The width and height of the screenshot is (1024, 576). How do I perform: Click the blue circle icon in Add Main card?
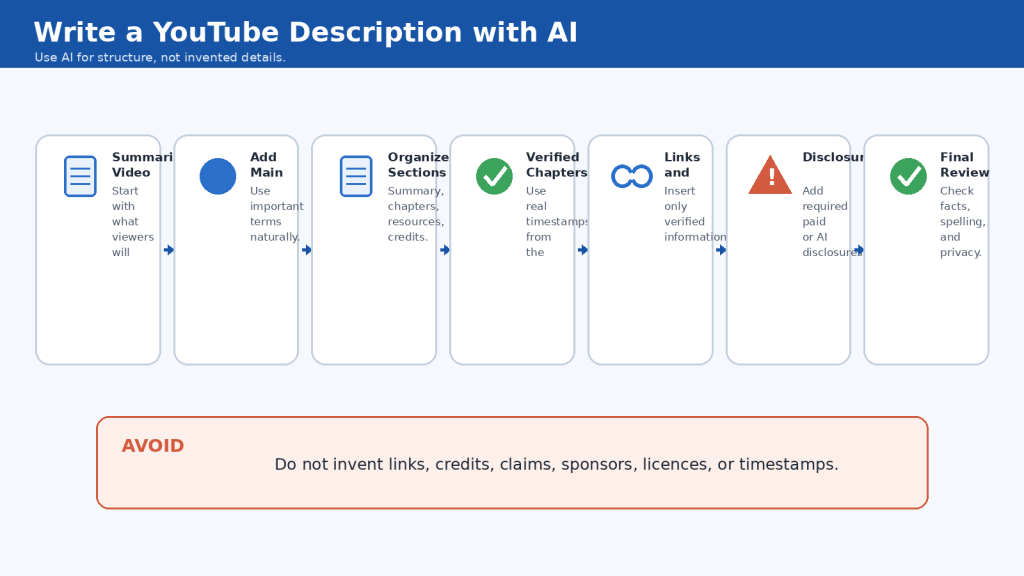click(x=217, y=176)
